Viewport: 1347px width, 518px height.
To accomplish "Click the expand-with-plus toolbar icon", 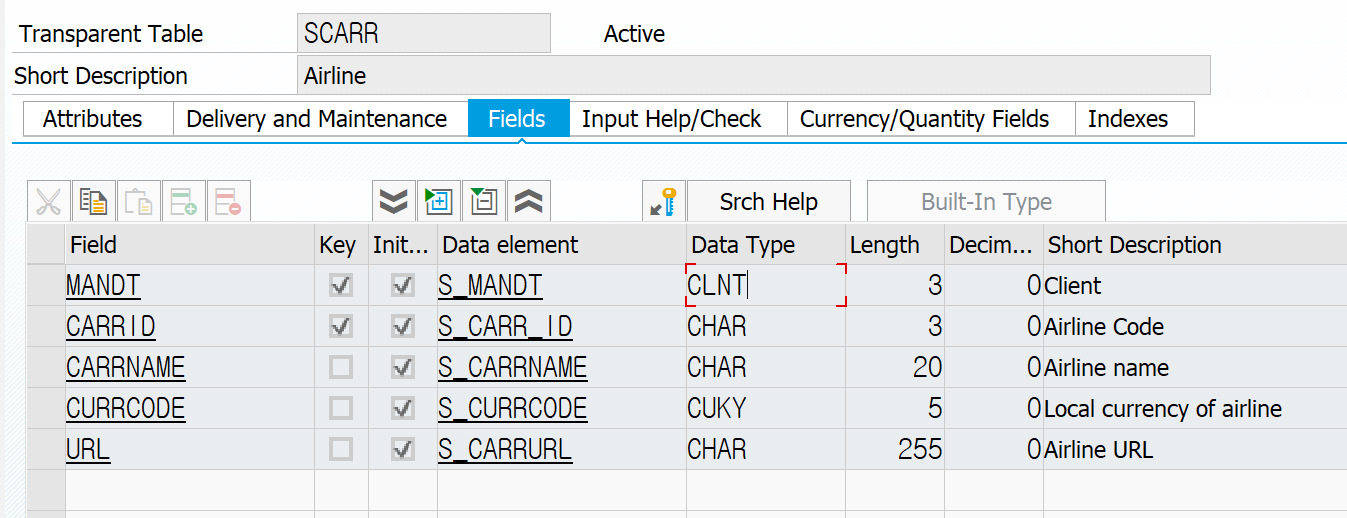I will (x=438, y=202).
